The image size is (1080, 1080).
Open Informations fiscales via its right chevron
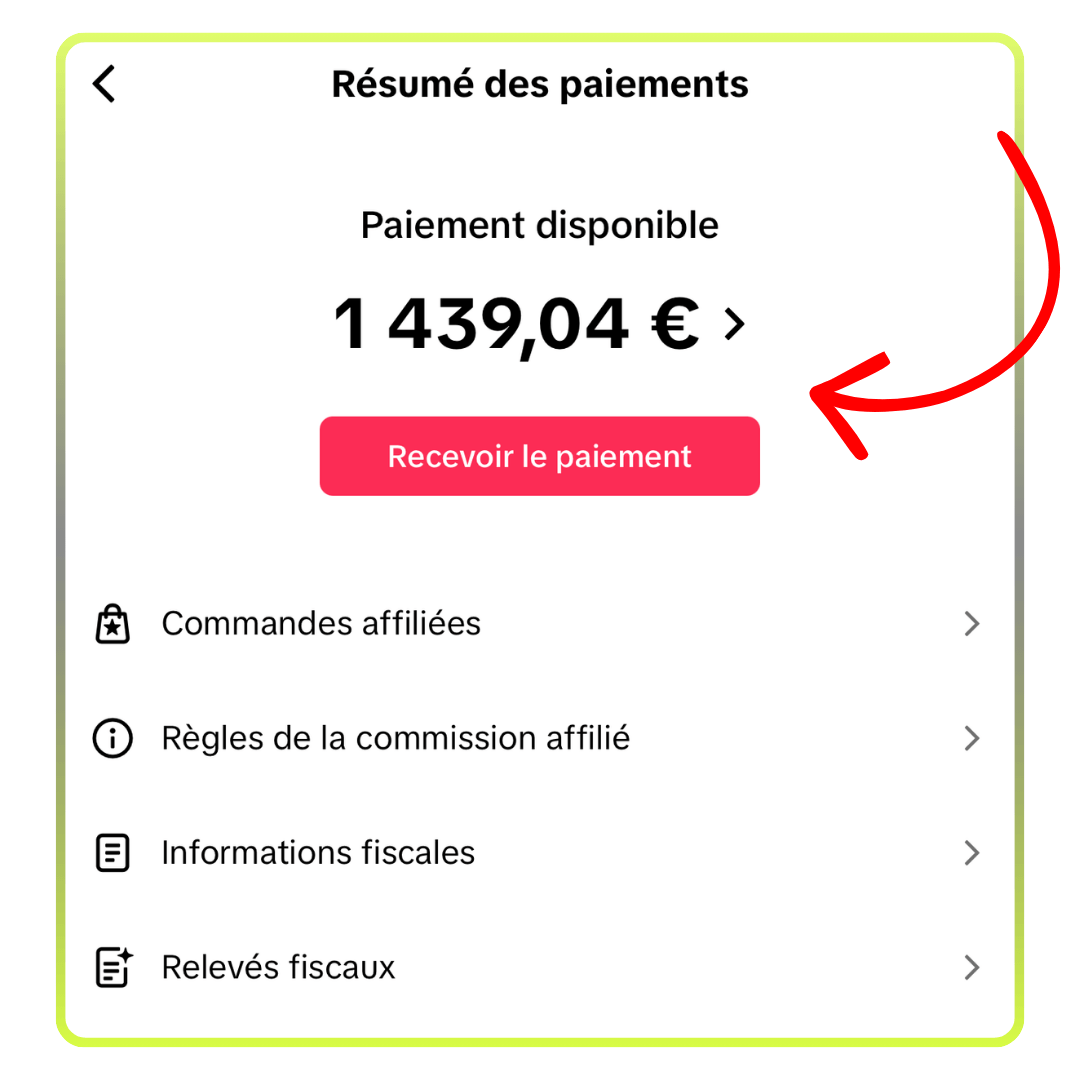970,853
